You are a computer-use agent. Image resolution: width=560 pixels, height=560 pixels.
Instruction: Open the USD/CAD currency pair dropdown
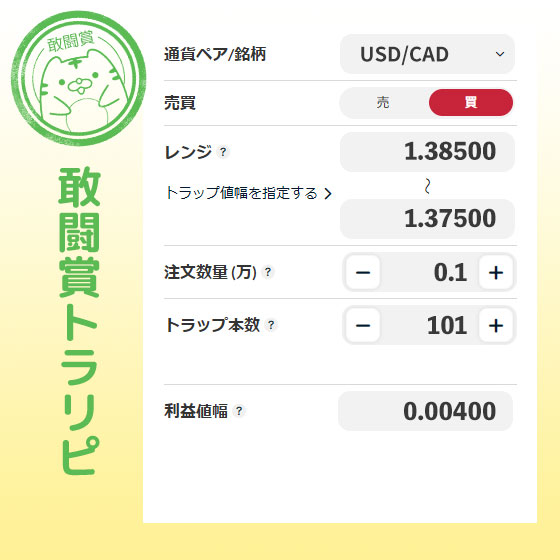click(427, 54)
